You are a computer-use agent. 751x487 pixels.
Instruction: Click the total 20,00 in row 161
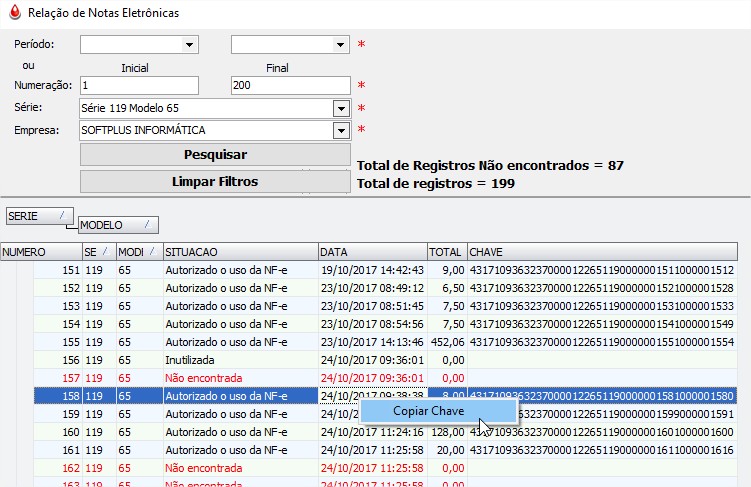click(x=451, y=450)
